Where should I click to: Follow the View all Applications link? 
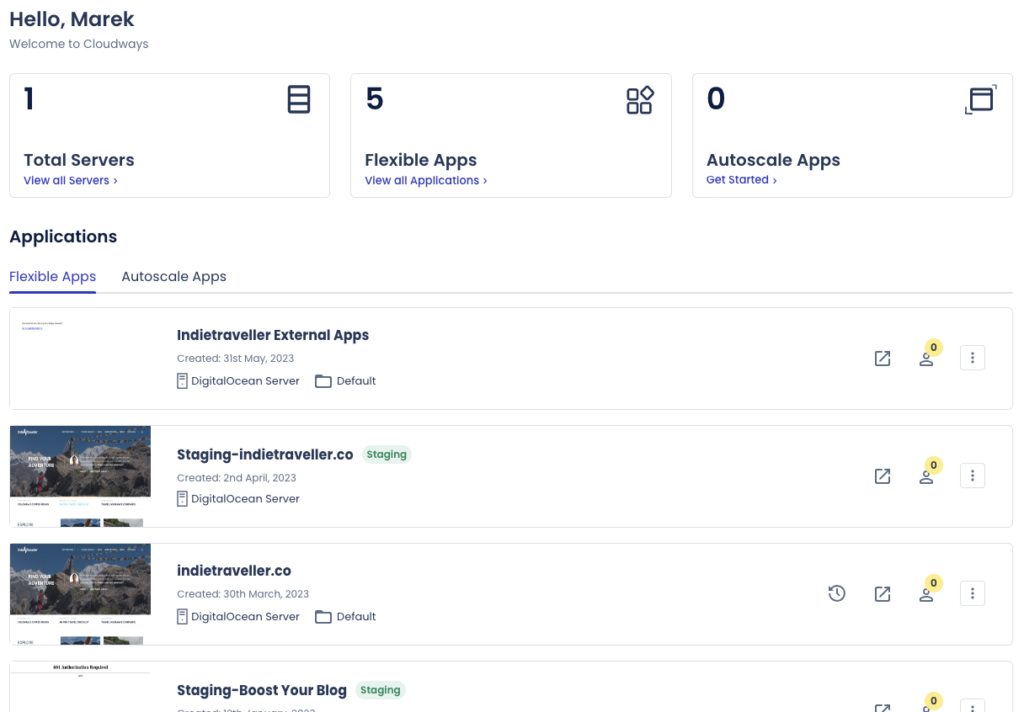[x=426, y=180]
